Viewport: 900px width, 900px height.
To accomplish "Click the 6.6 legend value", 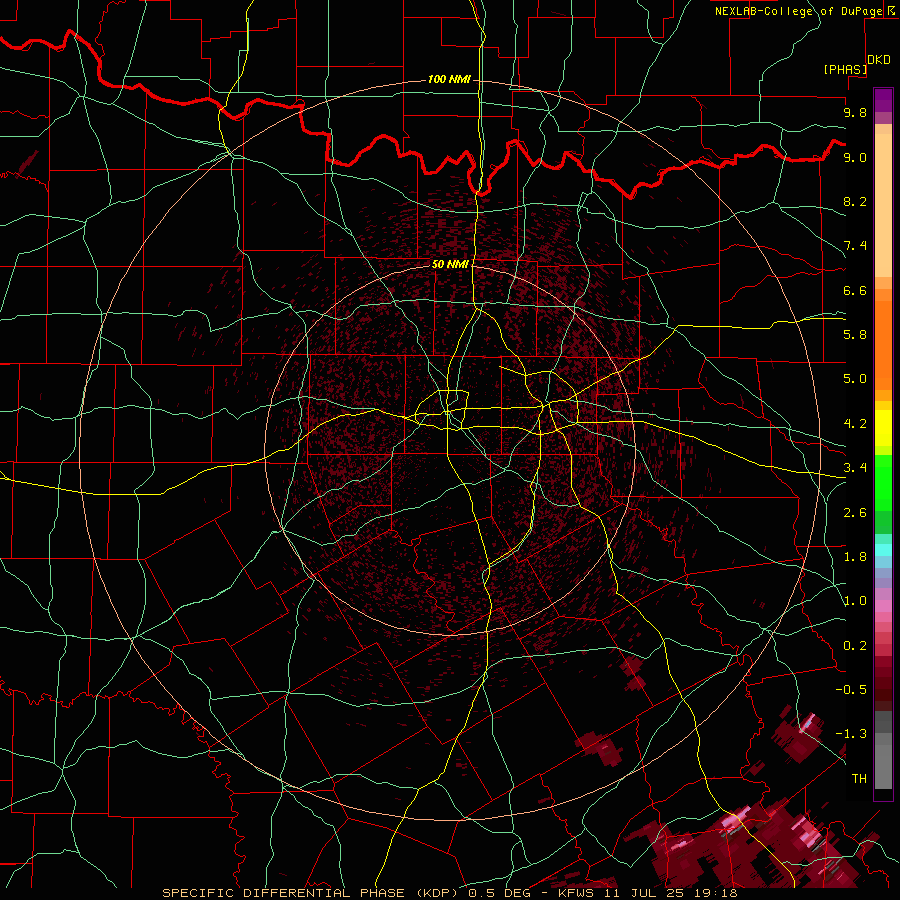I will tap(855, 290).
